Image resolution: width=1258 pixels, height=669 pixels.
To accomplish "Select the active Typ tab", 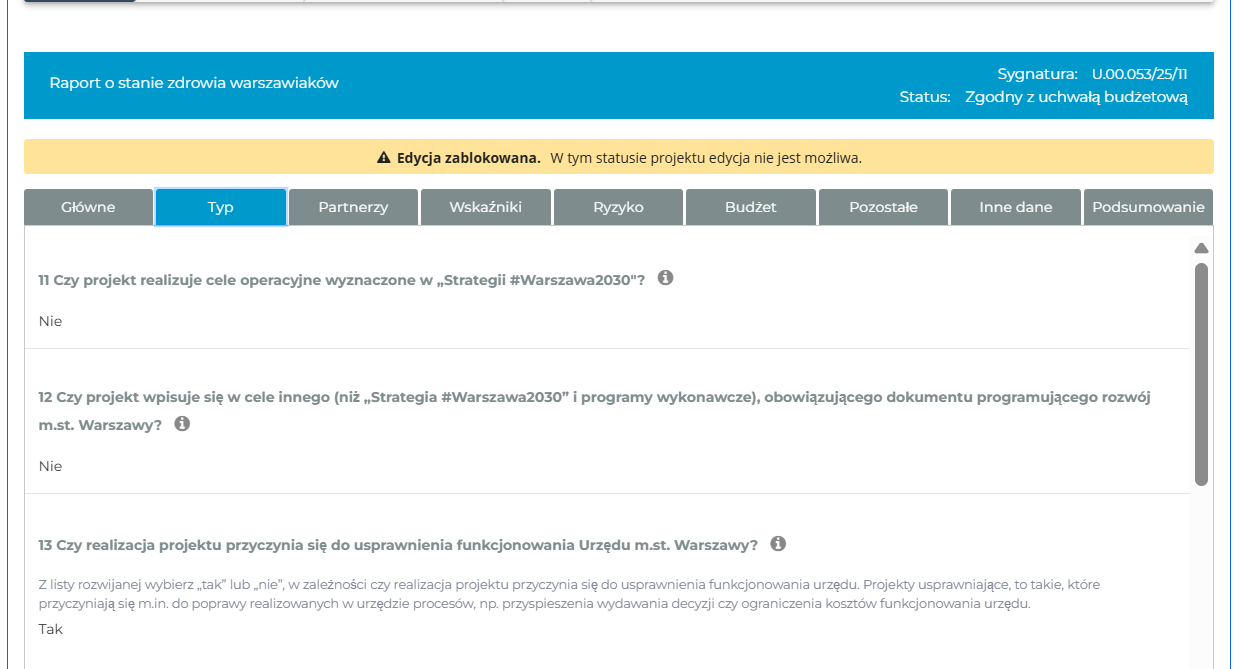I will coord(221,207).
